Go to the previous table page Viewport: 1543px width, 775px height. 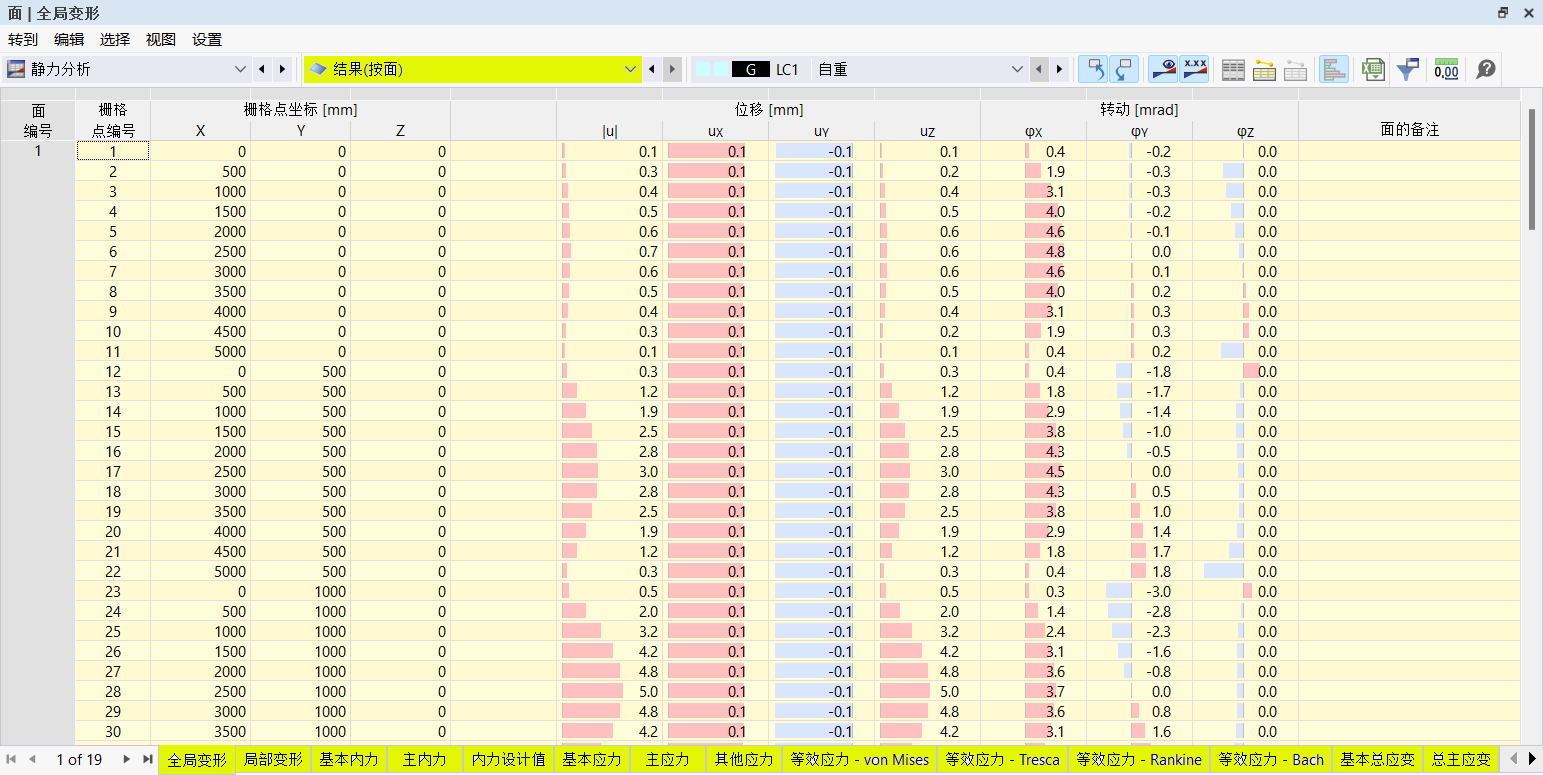click(x=32, y=759)
